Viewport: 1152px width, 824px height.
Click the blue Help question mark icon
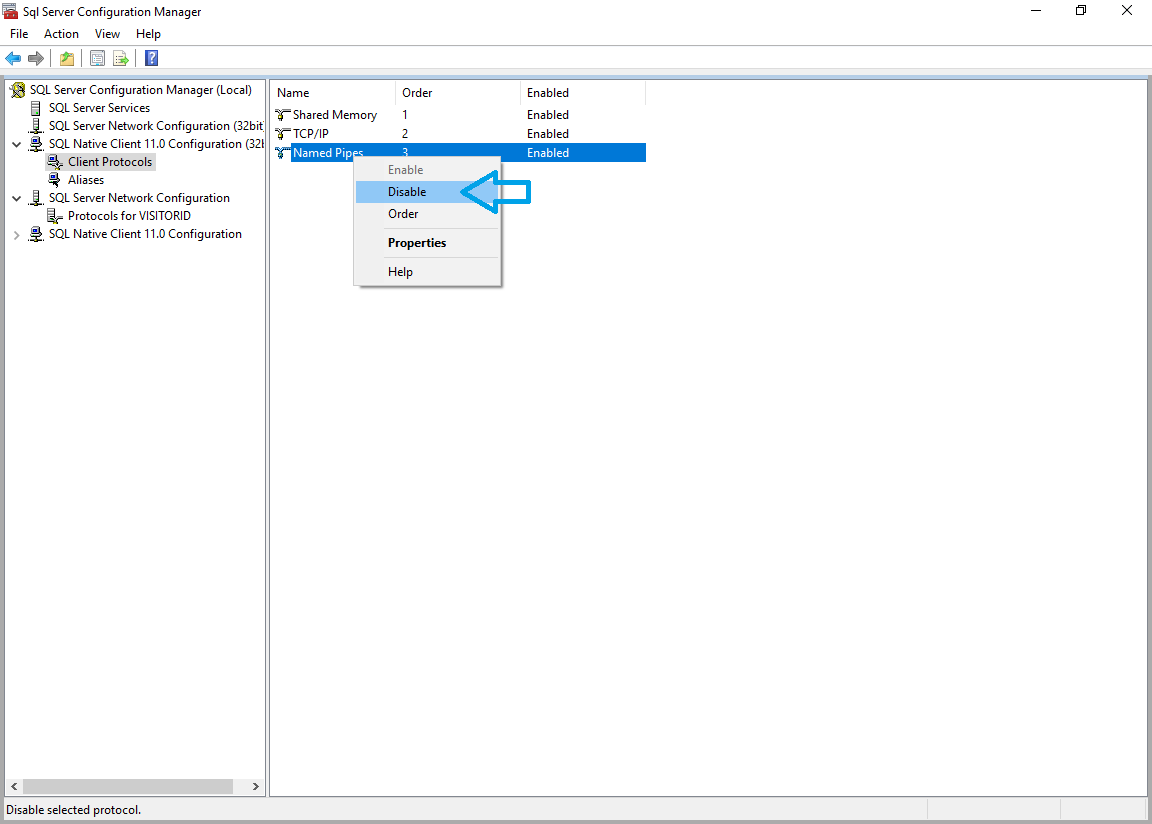pos(151,58)
